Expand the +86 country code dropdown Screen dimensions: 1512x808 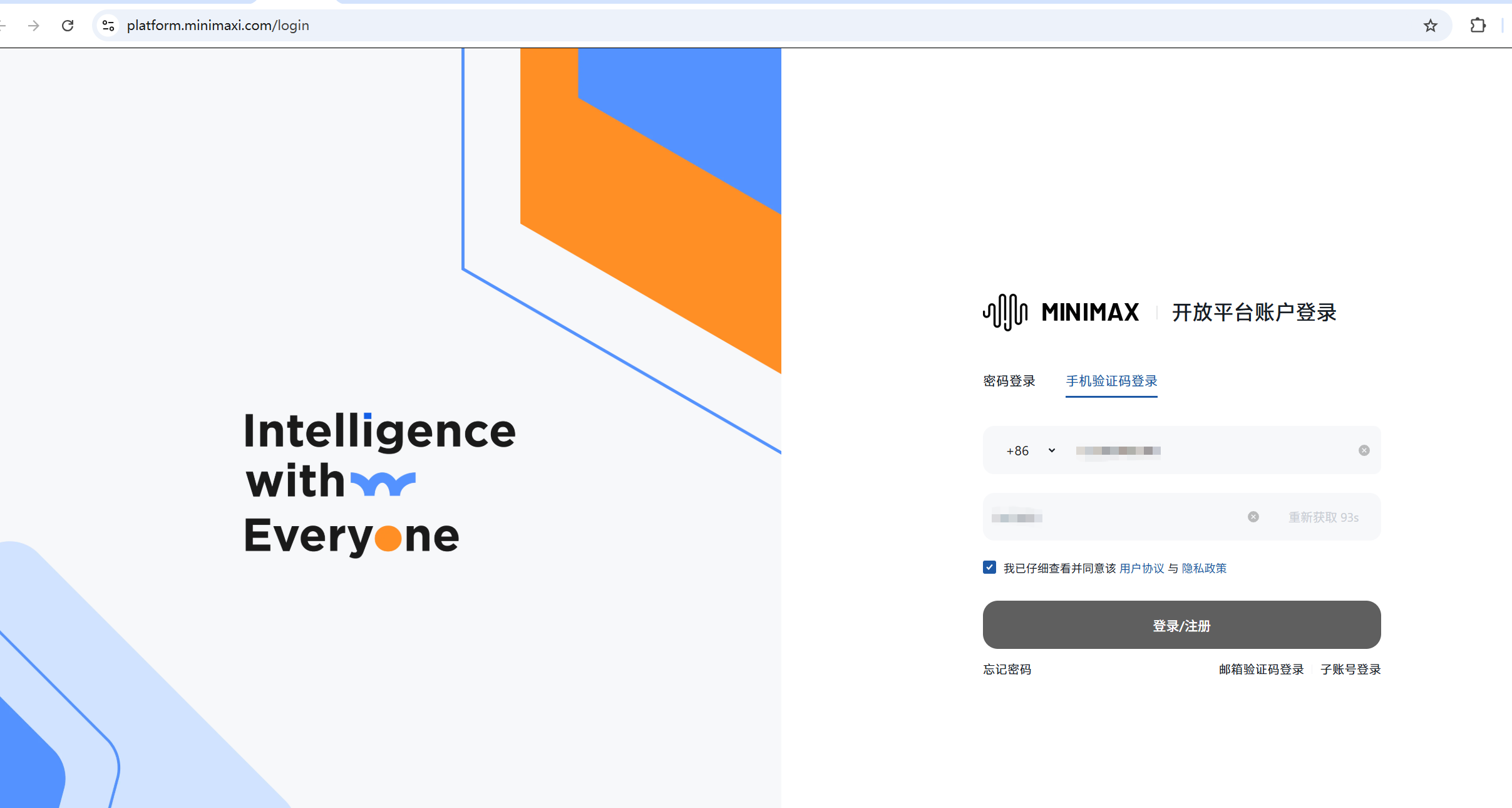click(1031, 450)
